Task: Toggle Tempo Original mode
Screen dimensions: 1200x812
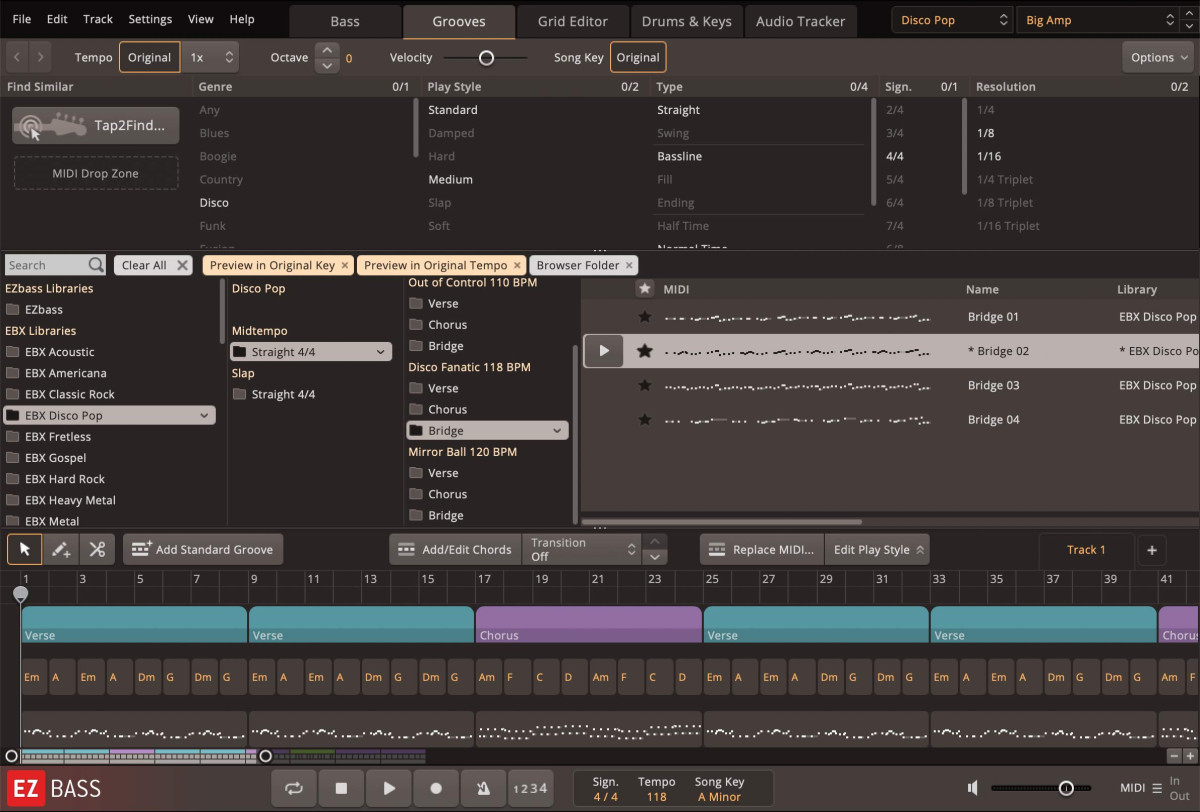Action: (150, 57)
